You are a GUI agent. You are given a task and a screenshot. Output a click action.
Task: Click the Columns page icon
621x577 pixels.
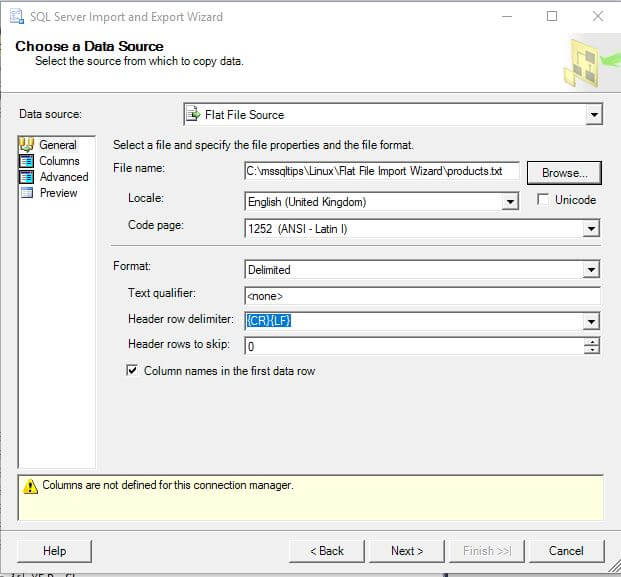point(27,161)
